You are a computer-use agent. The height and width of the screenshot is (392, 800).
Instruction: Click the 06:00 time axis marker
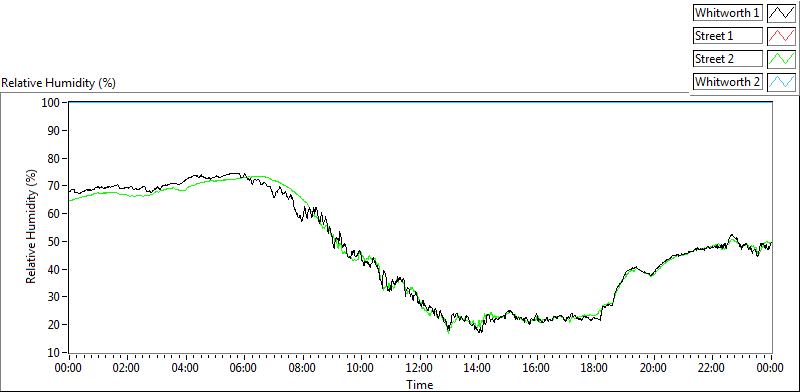click(x=244, y=367)
